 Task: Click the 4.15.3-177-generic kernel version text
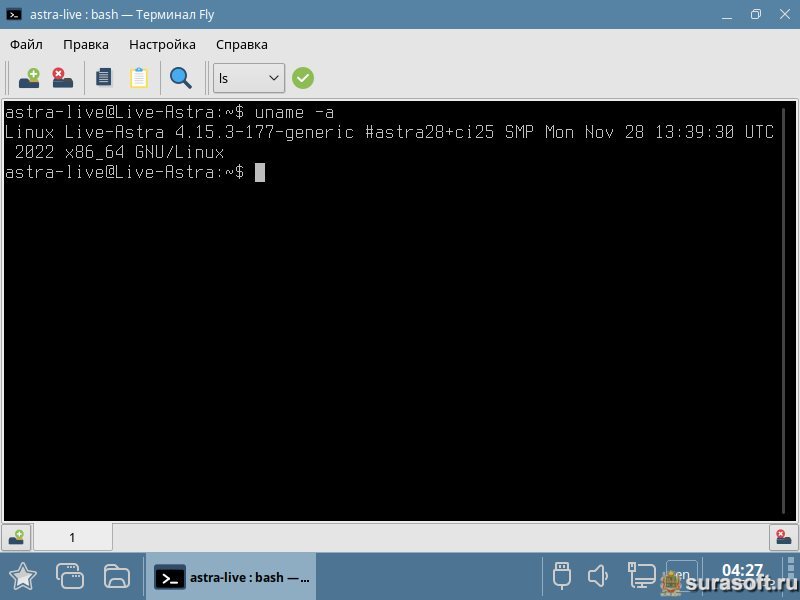pyautogui.click(x=264, y=132)
